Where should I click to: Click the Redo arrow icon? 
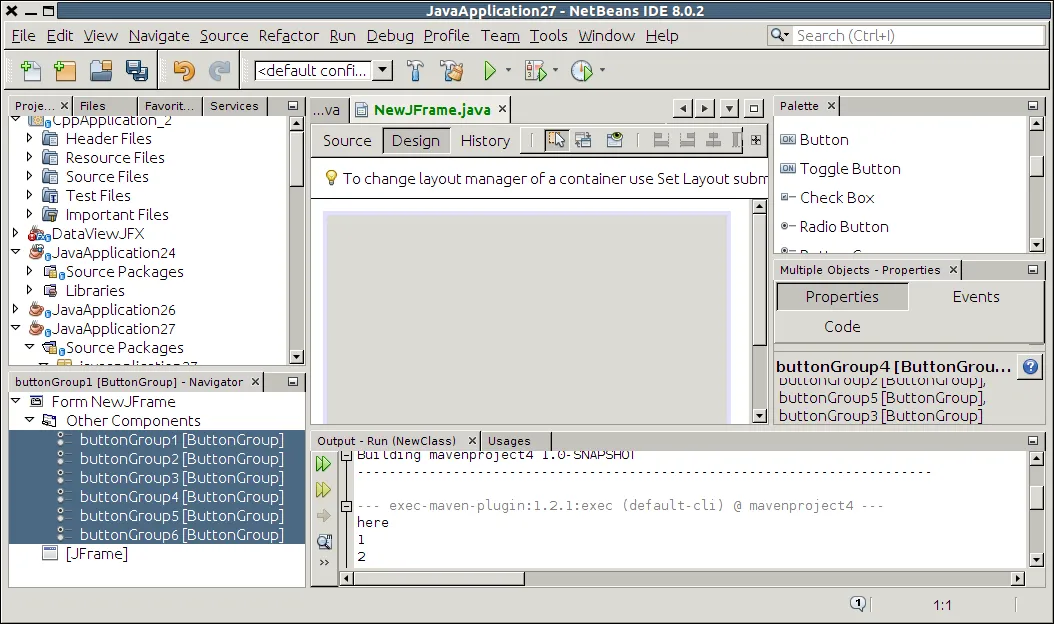(x=219, y=71)
